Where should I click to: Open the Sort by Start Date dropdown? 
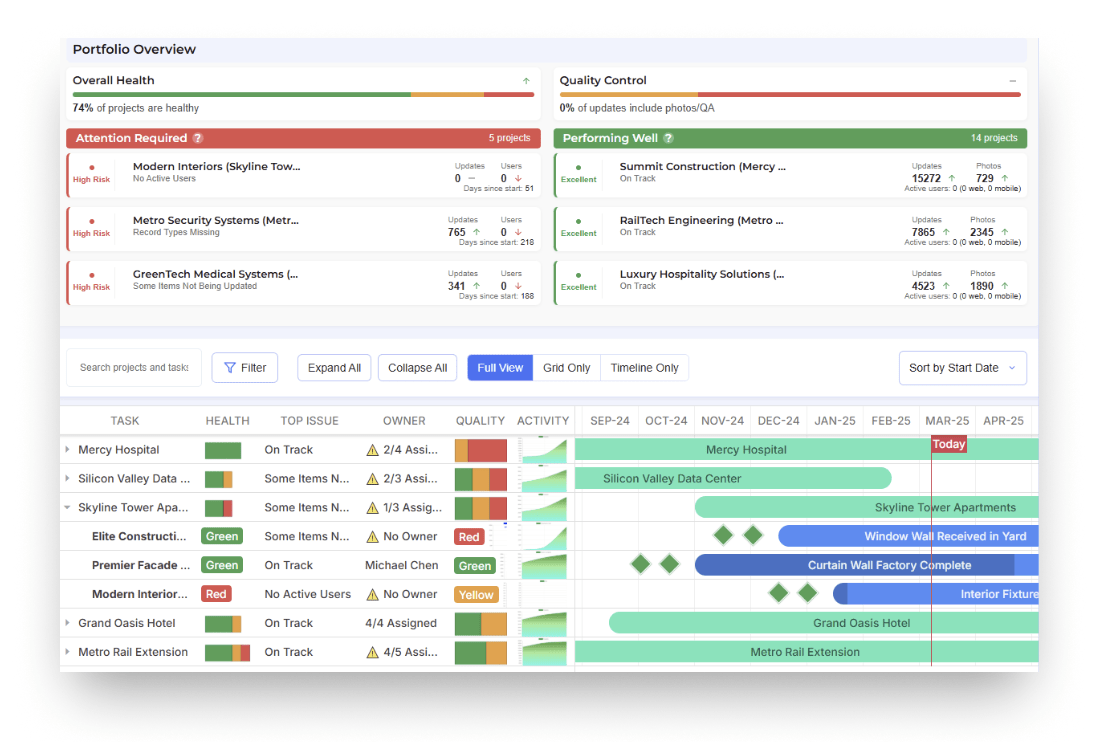(x=963, y=368)
